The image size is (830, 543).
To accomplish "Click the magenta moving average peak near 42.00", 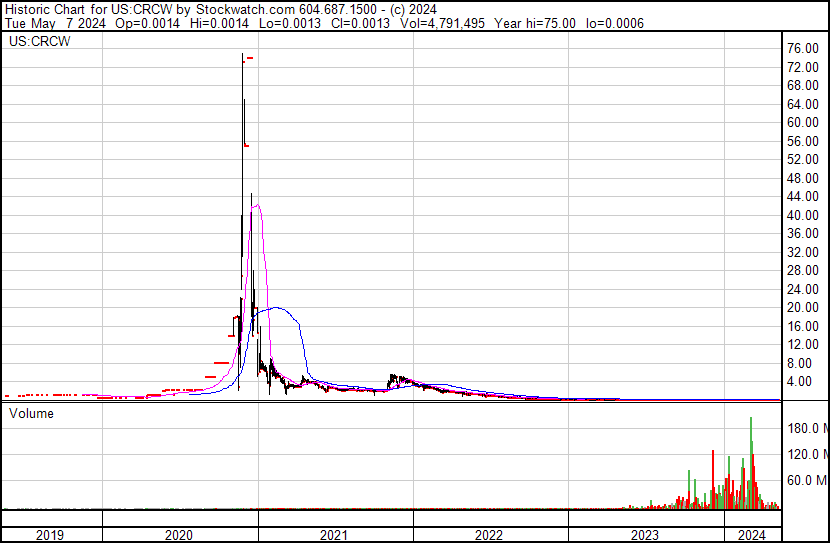I will [x=257, y=205].
